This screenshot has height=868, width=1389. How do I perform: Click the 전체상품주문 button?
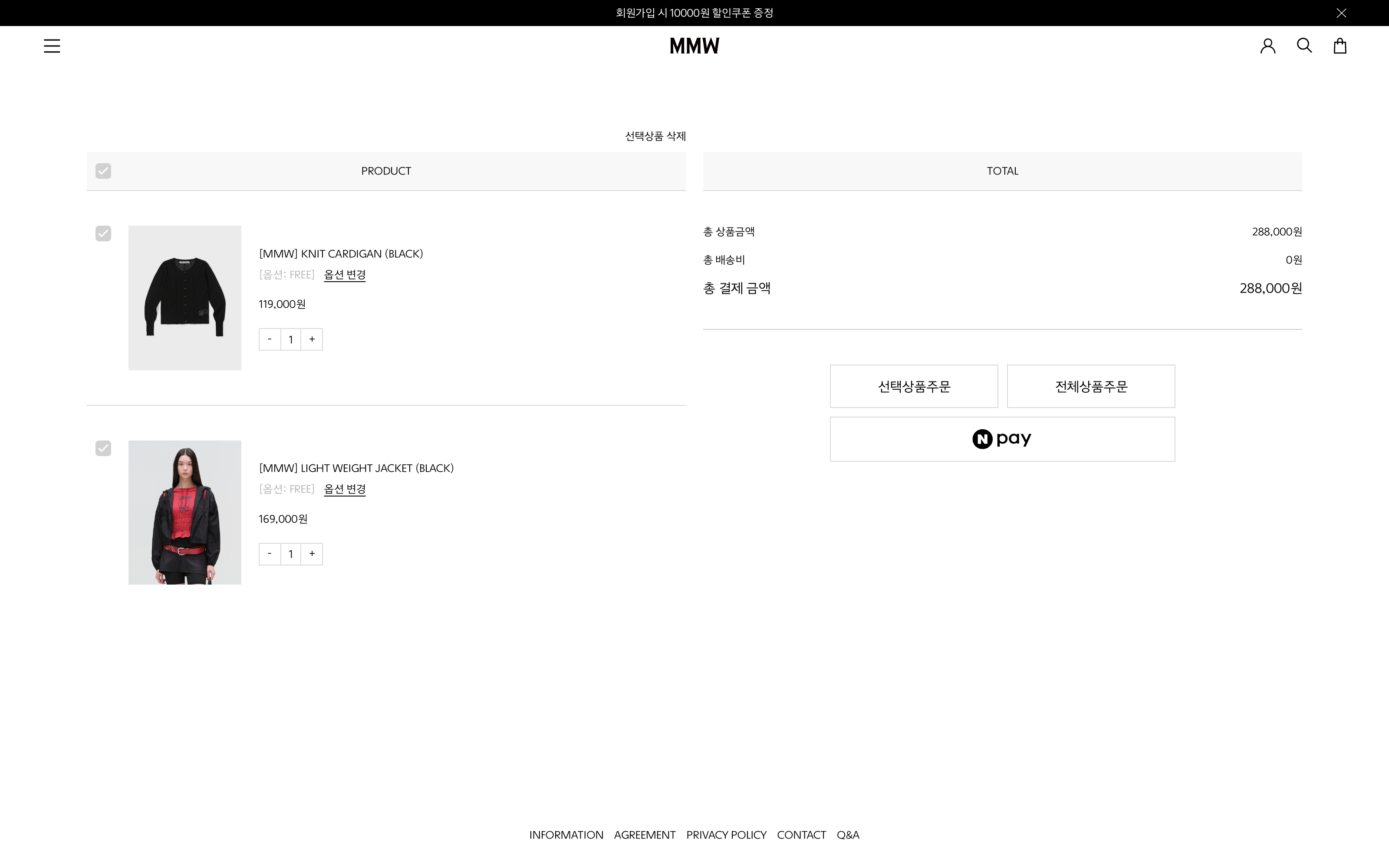pos(1090,386)
